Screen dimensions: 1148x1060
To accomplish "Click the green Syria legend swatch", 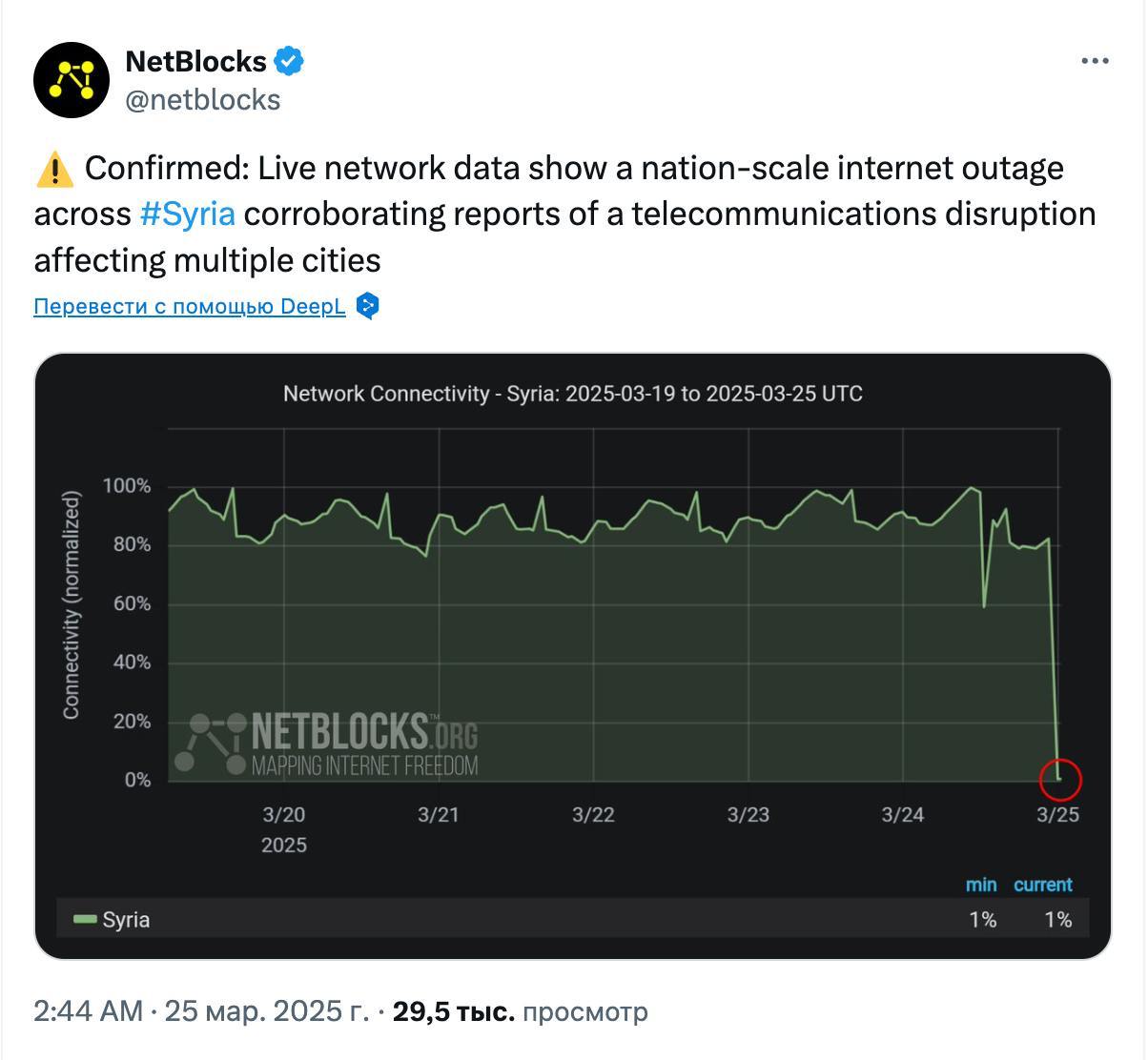I will click(85, 919).
